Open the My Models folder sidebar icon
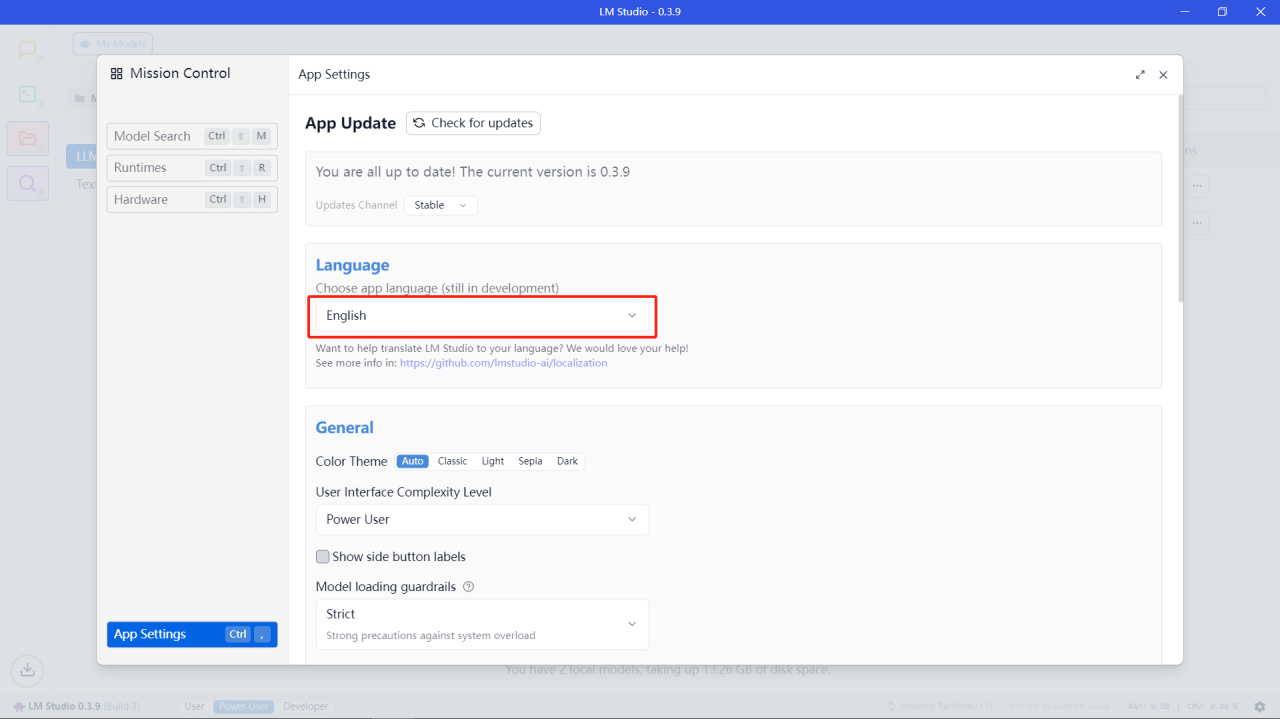This screenshot has width=1280, height=719. 28,139
